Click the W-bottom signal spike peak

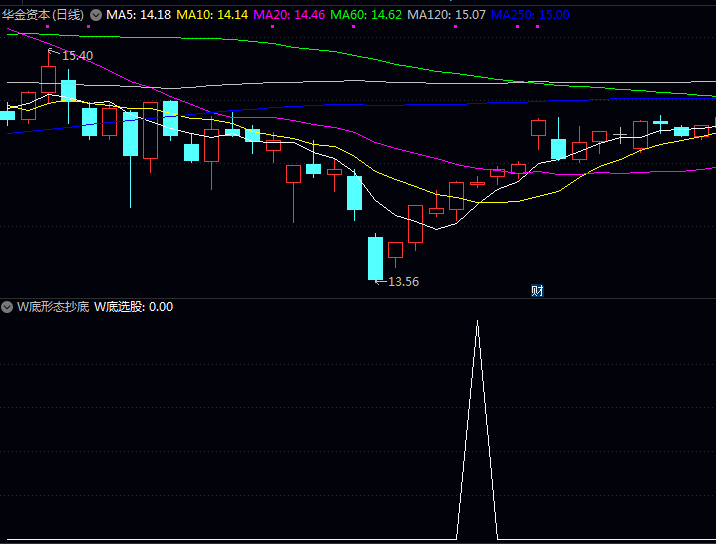coord(477,323)
